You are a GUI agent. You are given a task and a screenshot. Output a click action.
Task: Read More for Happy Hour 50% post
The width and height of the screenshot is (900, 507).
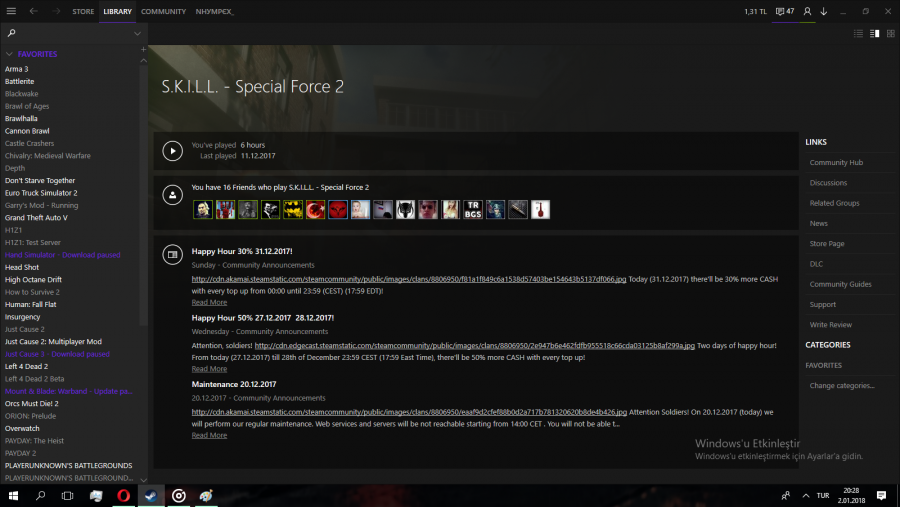(x=210, y=369)
